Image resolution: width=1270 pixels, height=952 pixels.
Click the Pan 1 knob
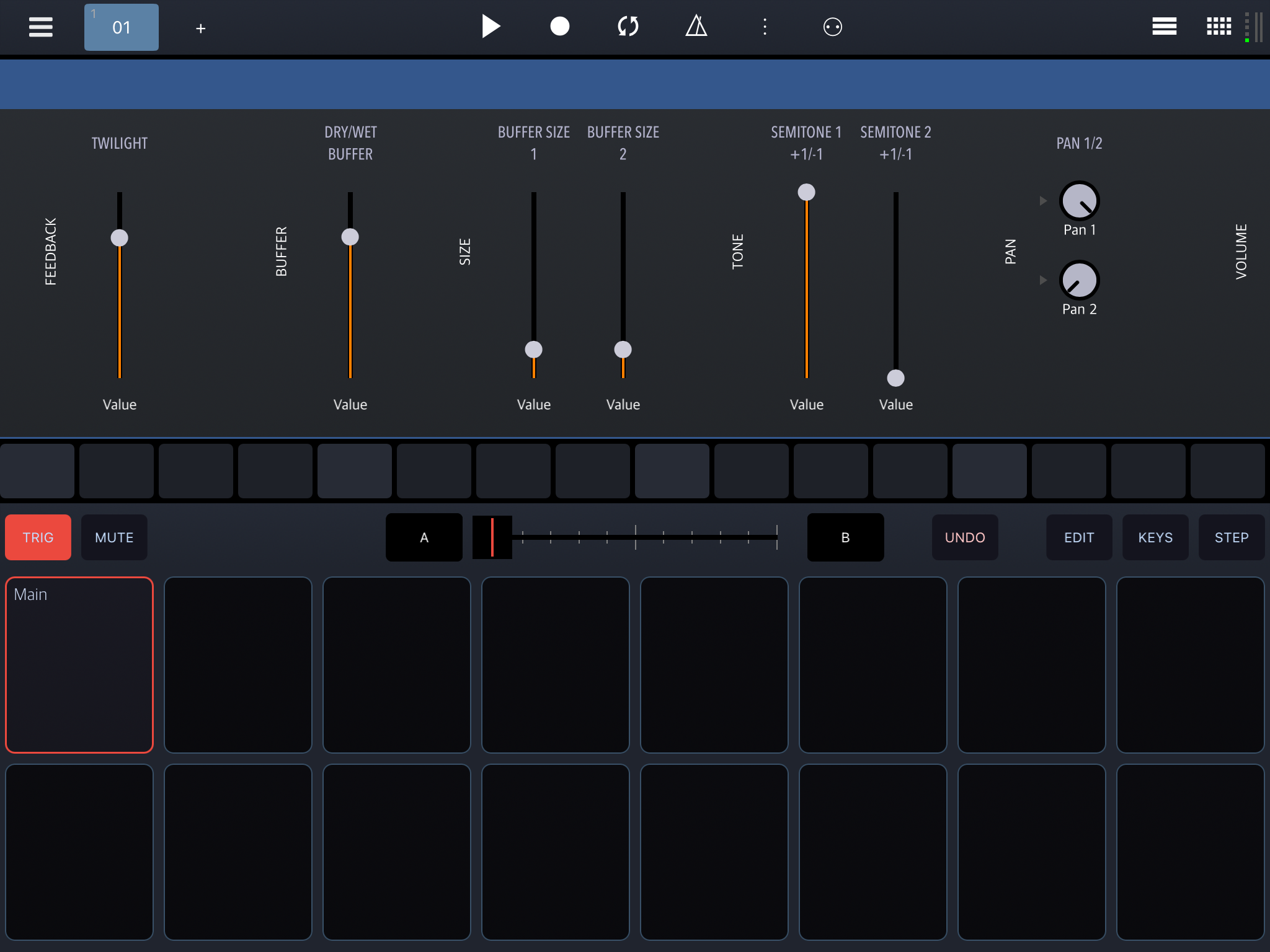(x=1080, y=201)
